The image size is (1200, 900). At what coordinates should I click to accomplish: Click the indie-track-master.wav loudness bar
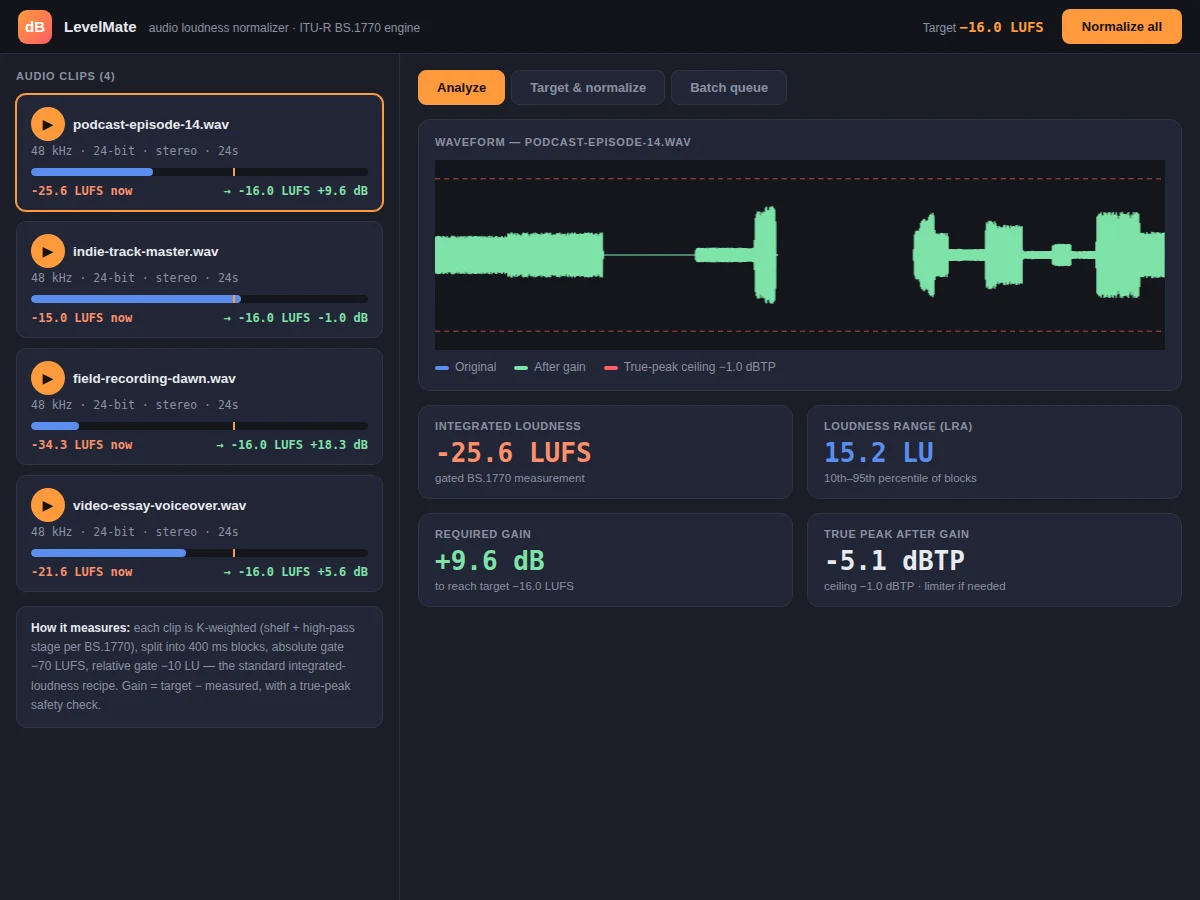coord(199,299)
